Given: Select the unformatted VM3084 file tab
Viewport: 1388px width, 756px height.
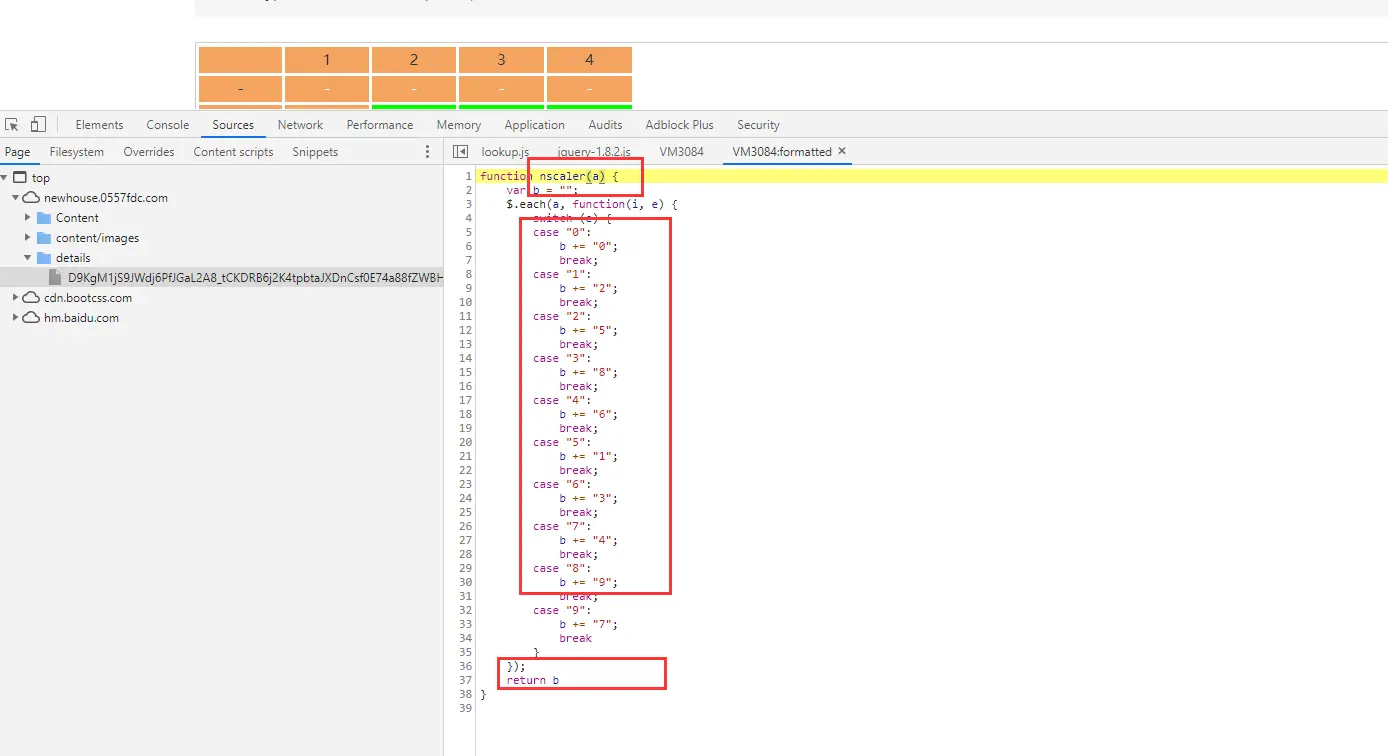Looking at the screenshot, I should tap(681, 152).
